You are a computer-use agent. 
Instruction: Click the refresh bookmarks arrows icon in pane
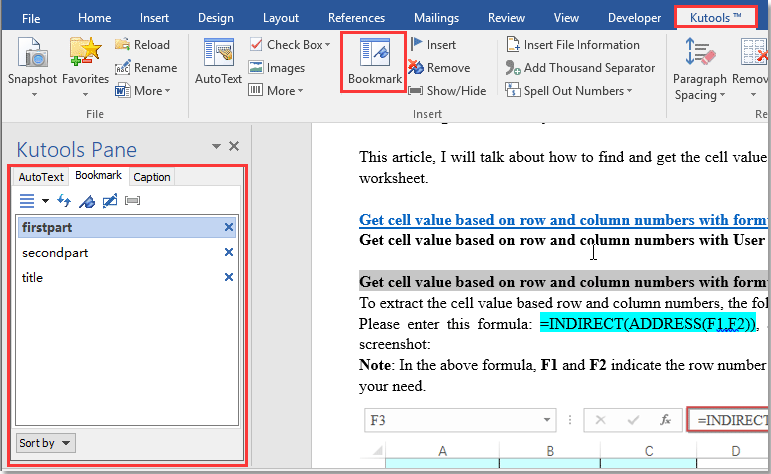(64, 201)
